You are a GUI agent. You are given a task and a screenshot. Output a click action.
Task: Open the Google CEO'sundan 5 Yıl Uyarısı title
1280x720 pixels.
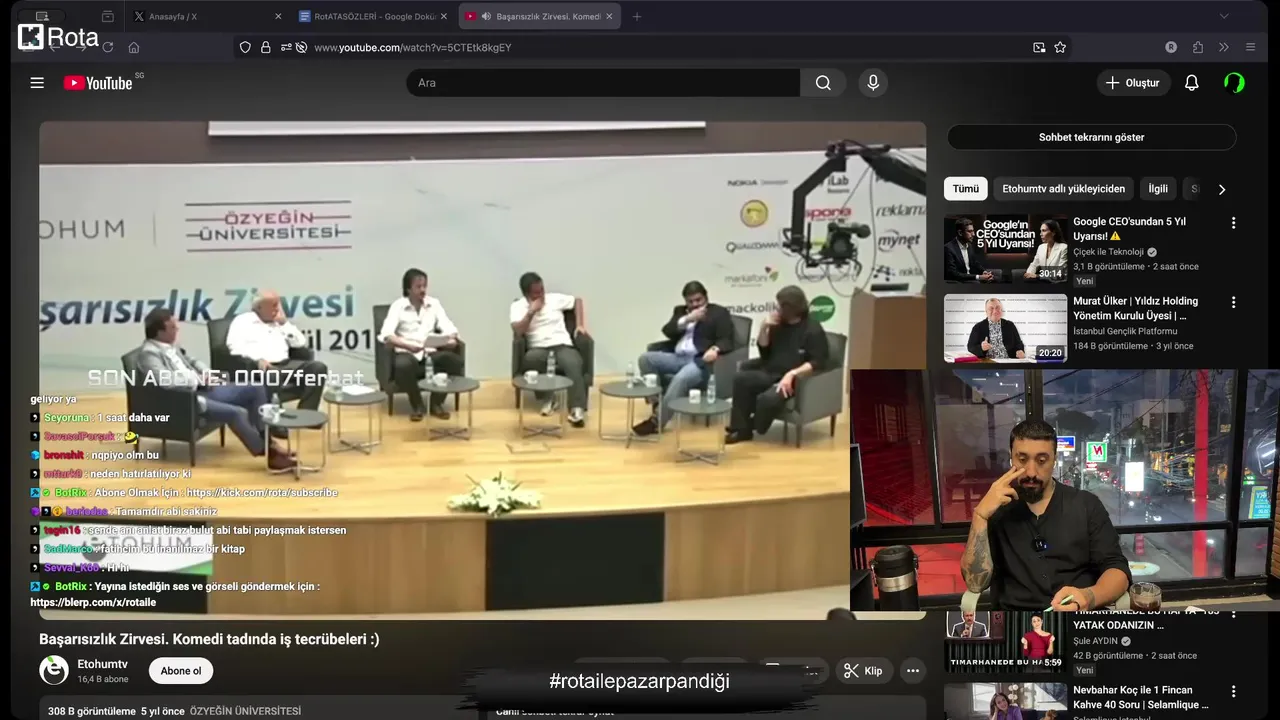point(1129,229)
